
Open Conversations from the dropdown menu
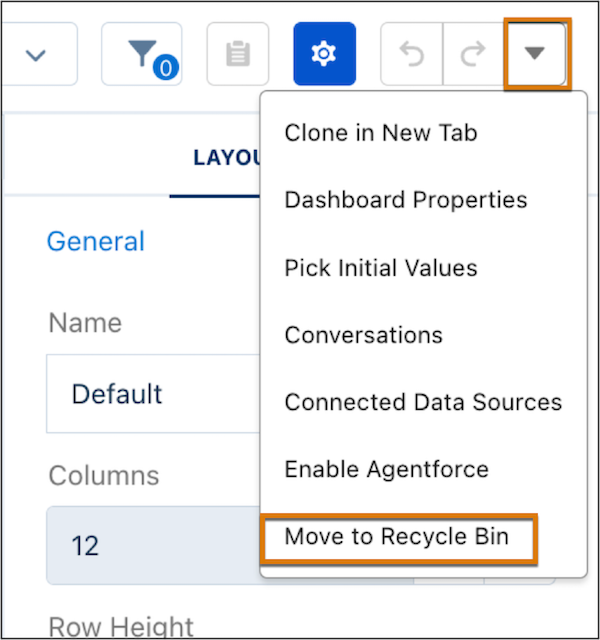[x=363, y=335]
